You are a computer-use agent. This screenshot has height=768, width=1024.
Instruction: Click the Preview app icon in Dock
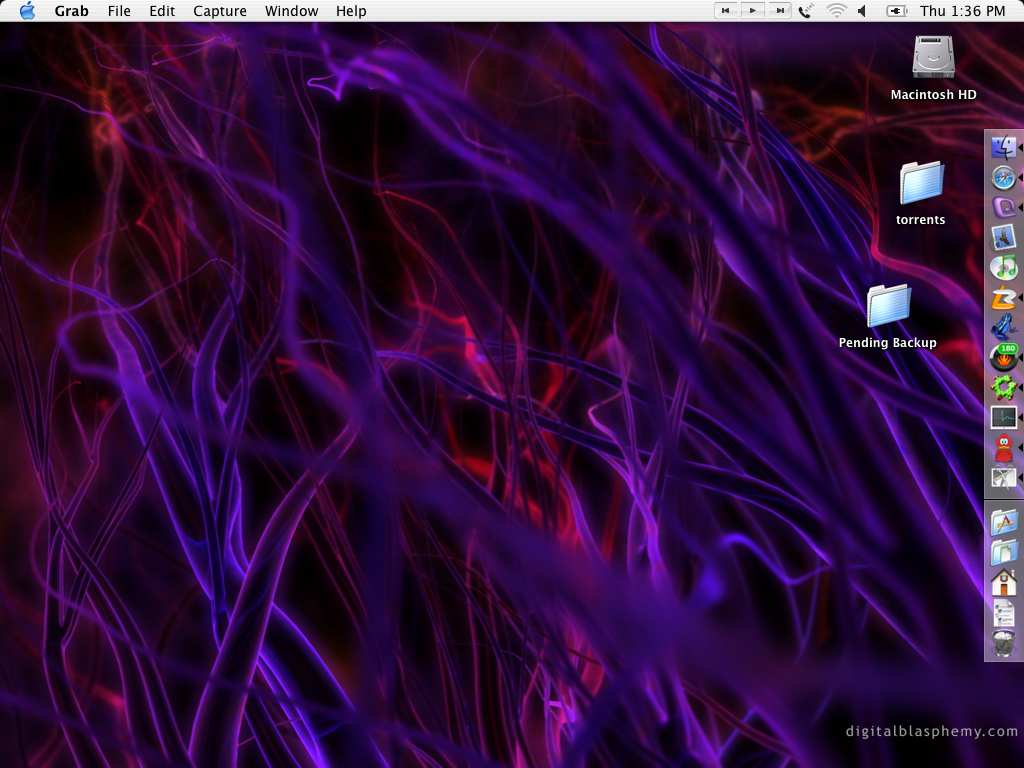click(x=1003, y=238)
